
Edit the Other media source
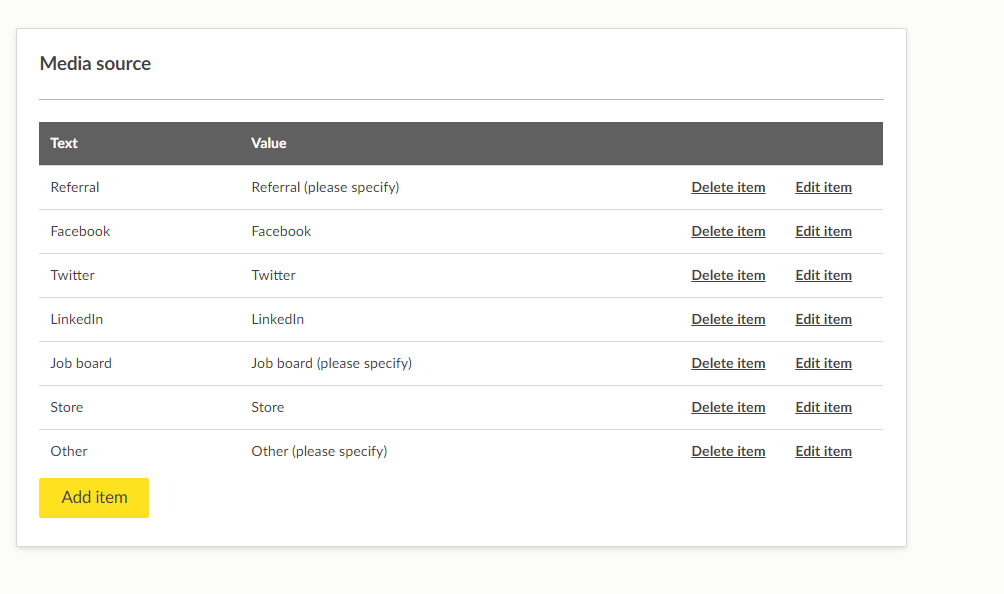(x=823, y=451)
